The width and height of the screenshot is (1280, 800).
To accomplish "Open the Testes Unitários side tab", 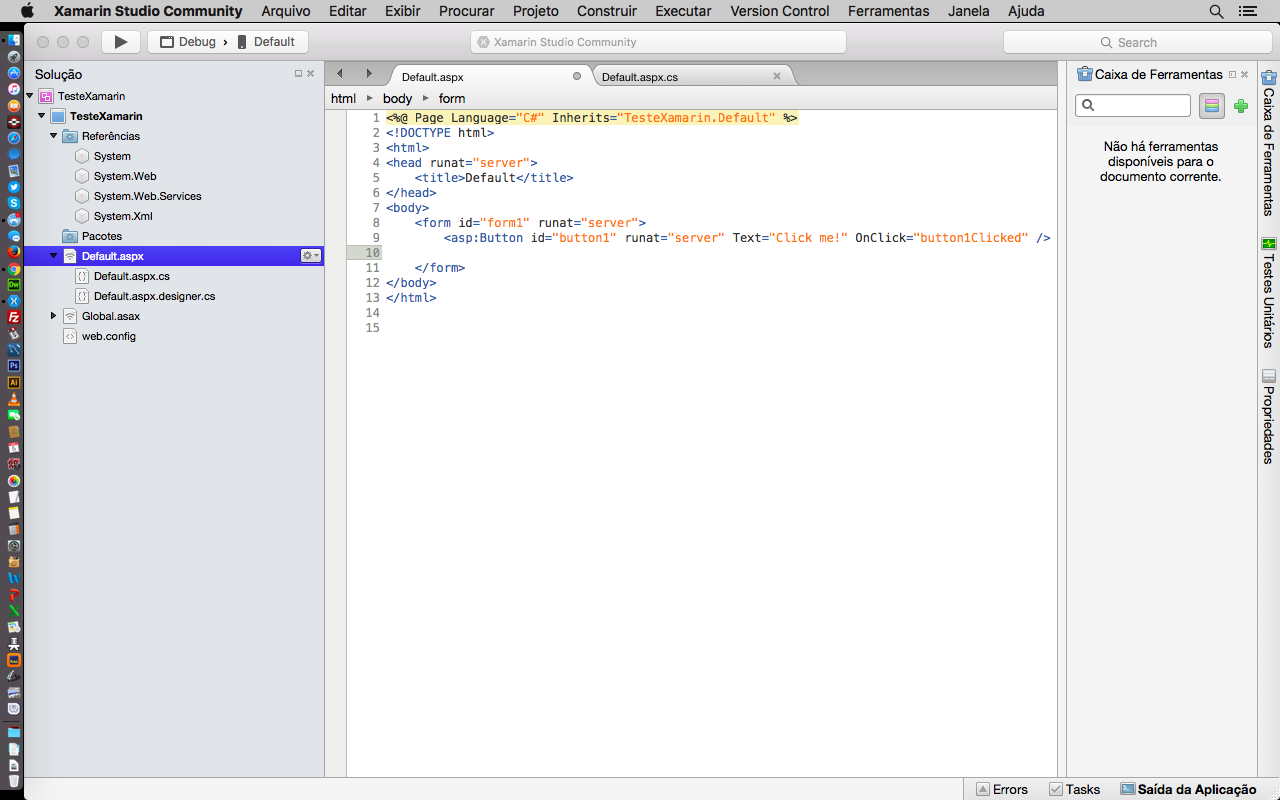I will 1268,292.
